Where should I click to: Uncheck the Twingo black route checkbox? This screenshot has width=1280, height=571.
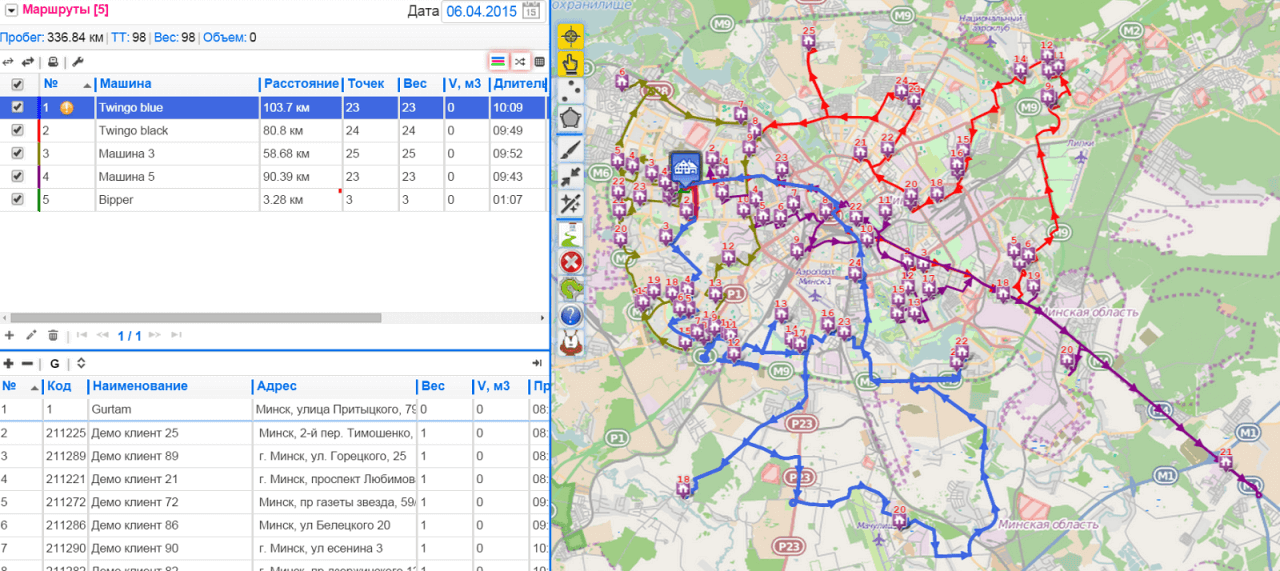pyautogui.click(x=17, y=131)
